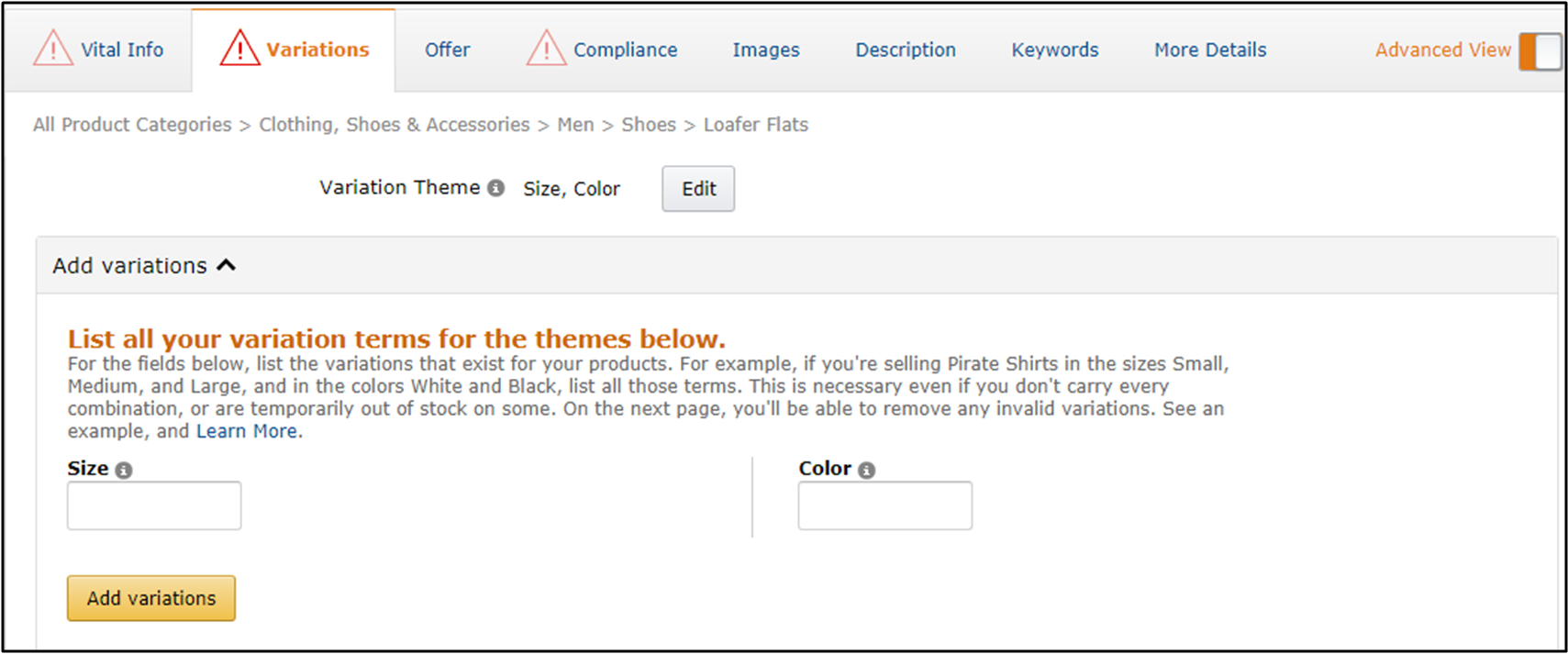Open the Offer tab
The width and height of the screenshot is (1568, 654).
447,50
